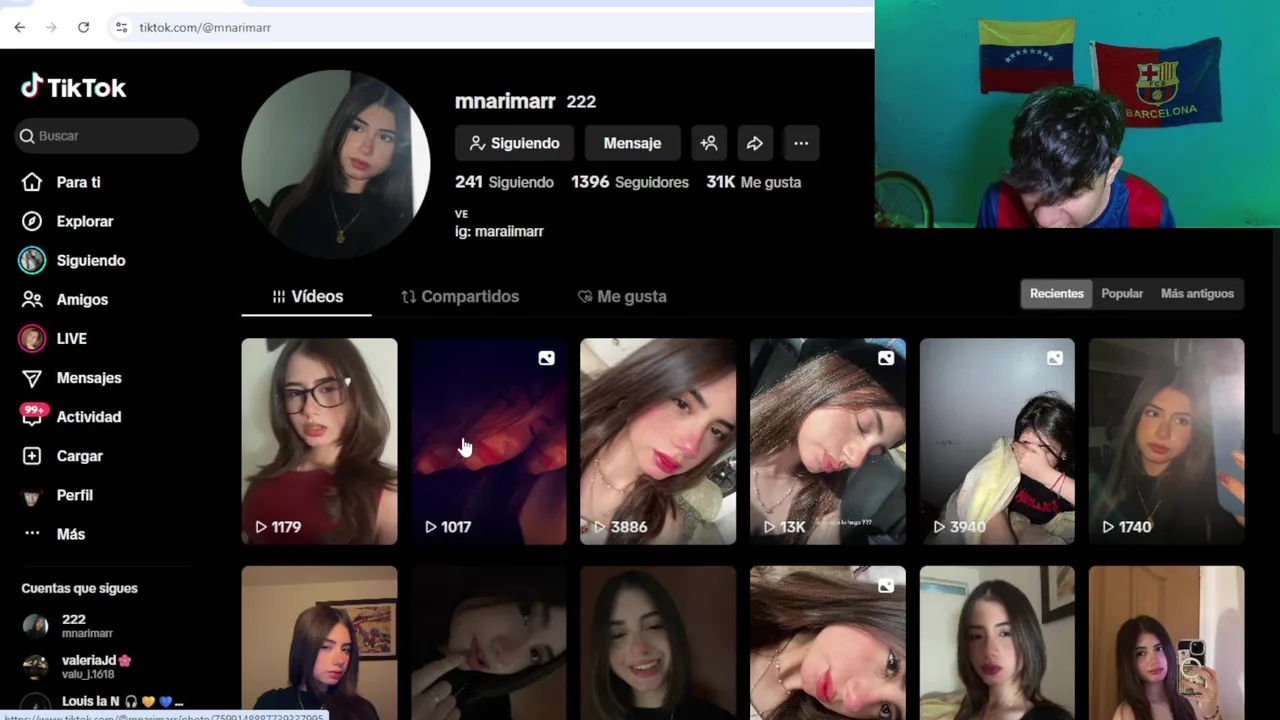Send a message with the Mensaje button
This screenshot has width=1280, height=720.
pos(632,143)
